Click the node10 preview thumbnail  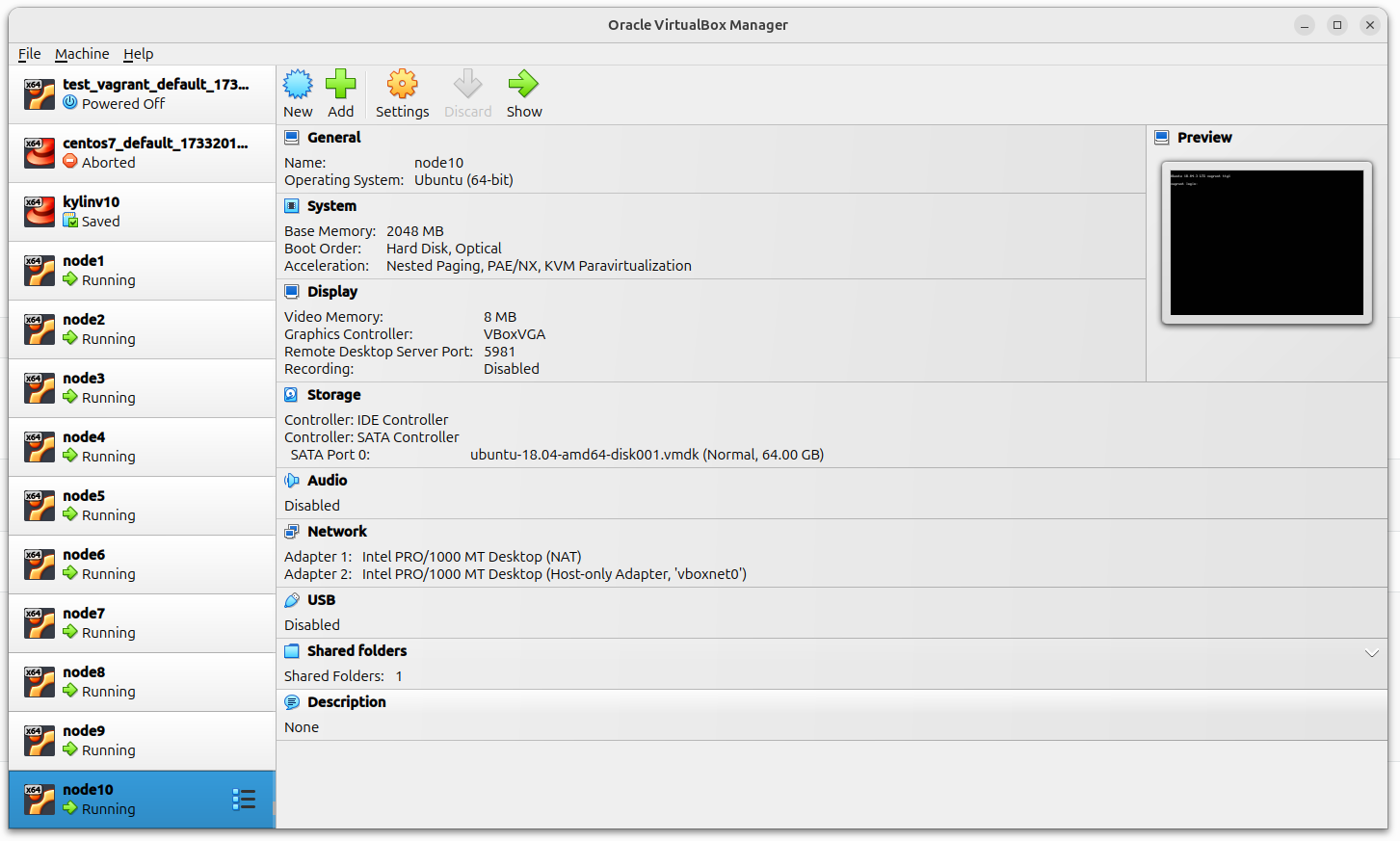tap(1266, 243)
